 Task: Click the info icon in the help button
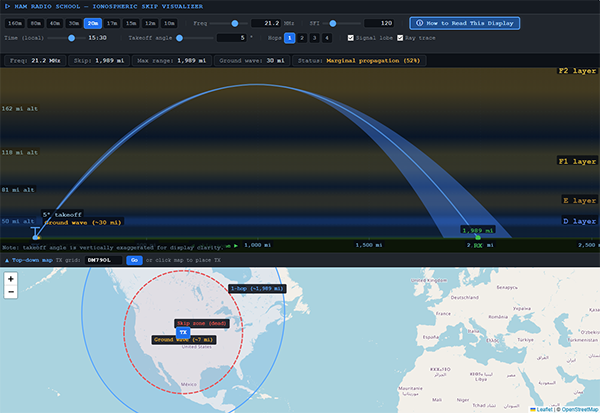419,23
